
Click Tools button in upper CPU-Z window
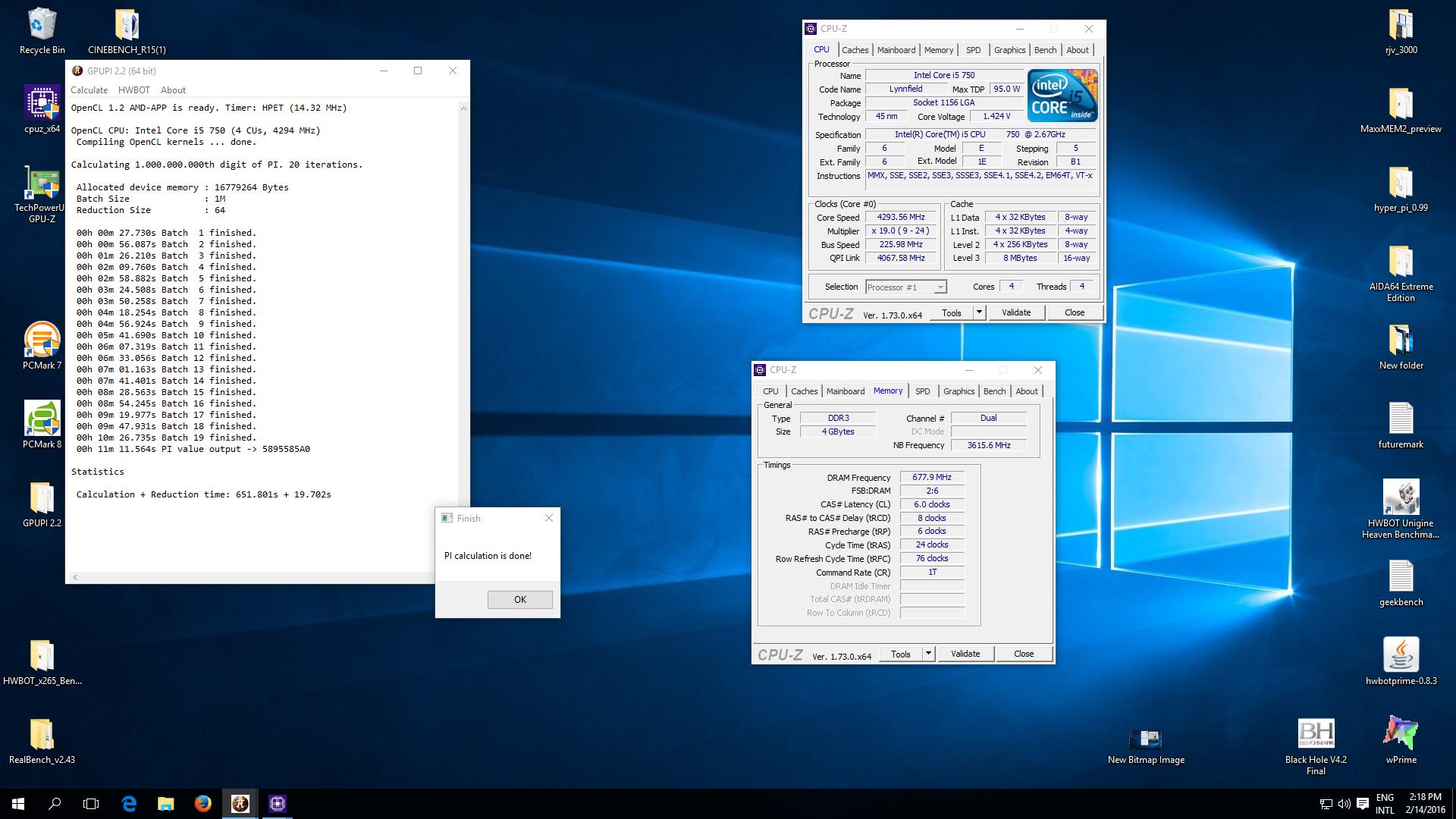[x=951, y=312]
